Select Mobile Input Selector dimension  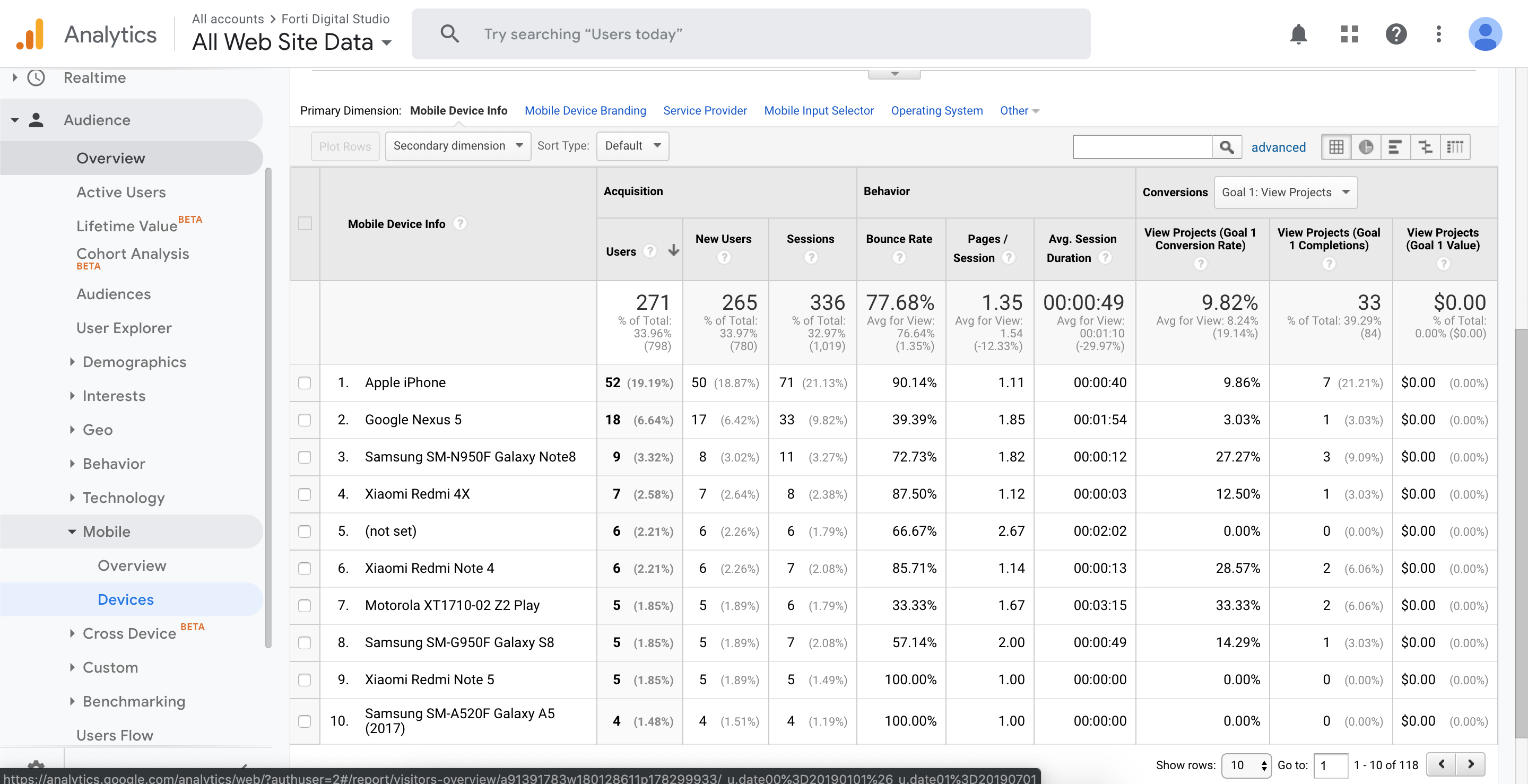819,111
